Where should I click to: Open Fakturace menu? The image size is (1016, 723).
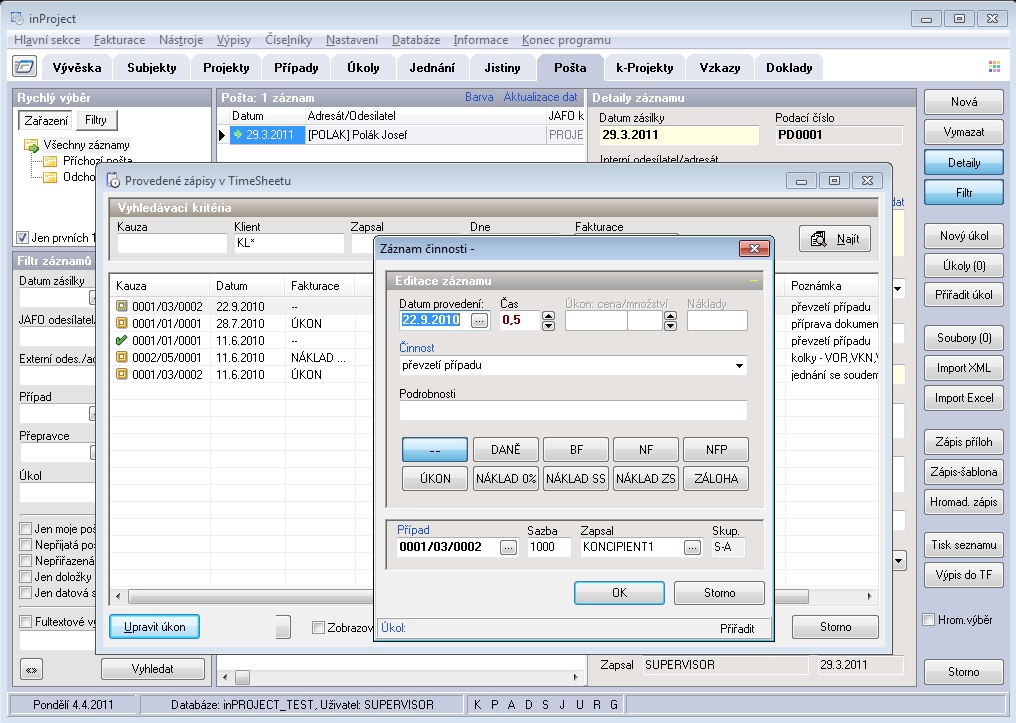(119, 40)
